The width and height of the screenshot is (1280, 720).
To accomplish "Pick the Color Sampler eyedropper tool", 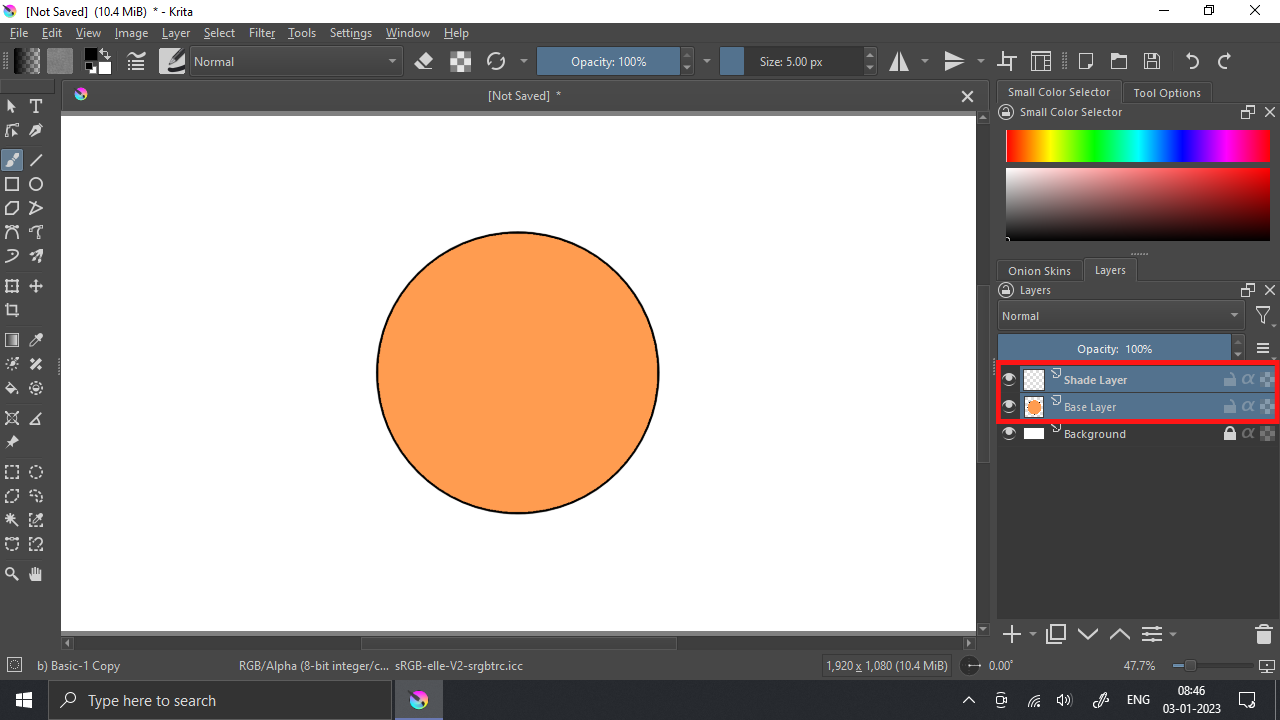I will coord(36,340).
